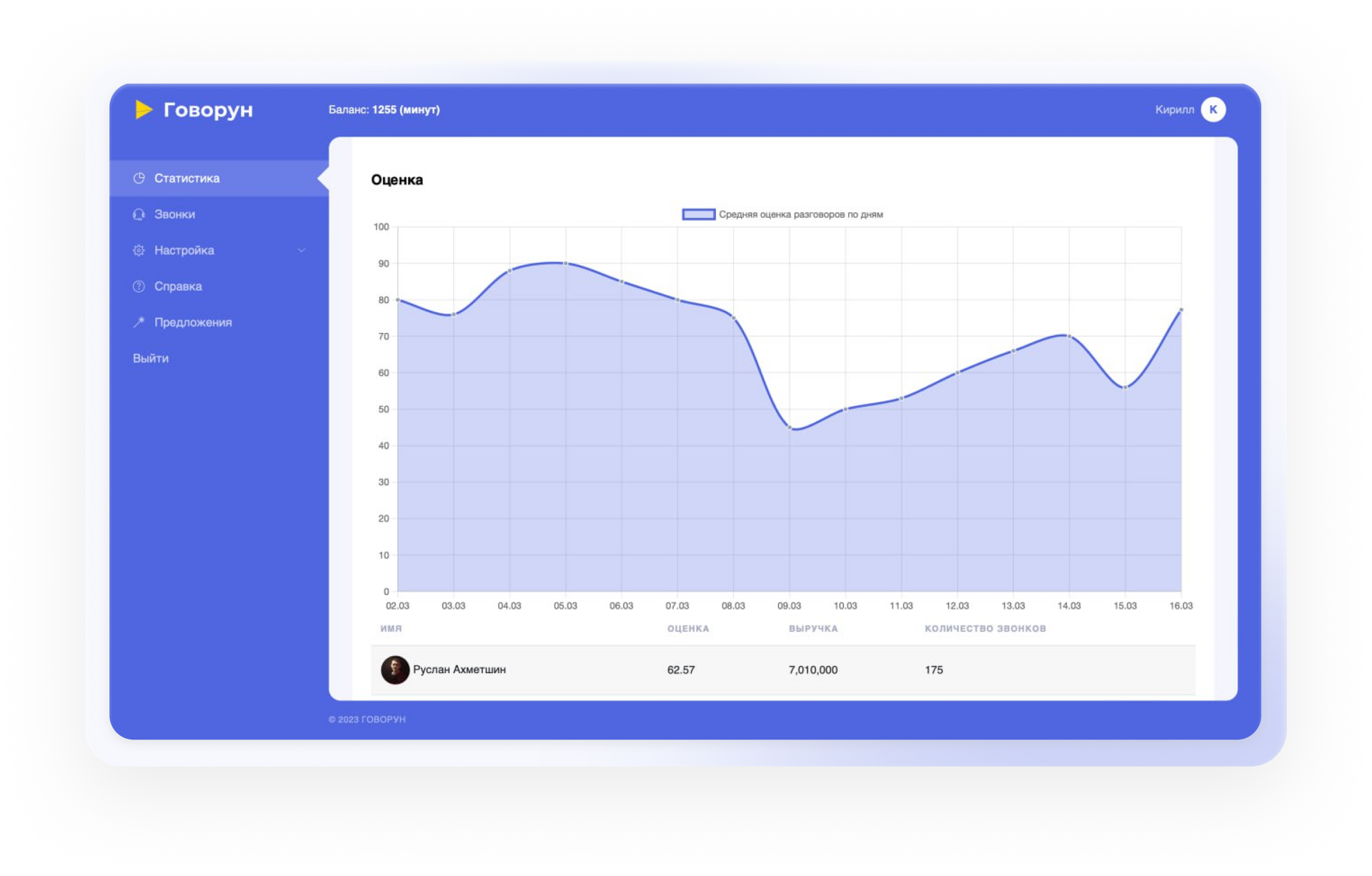Click the Справка question mark icon
Image resolution: width=1372 pixels, height=876 pixels.
pos(139,287)
